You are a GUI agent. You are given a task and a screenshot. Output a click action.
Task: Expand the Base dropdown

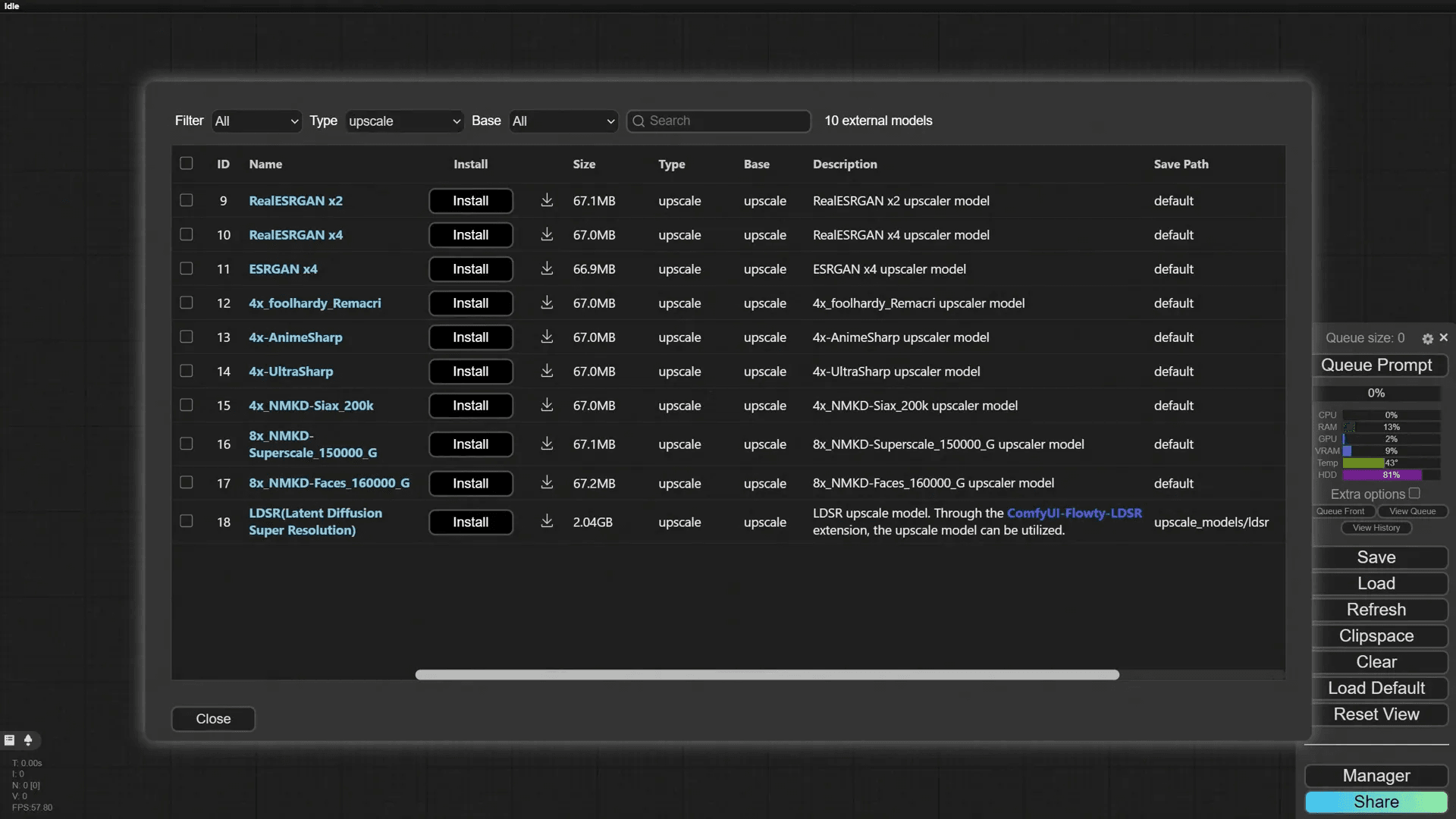pyautogui.click(x=563, y=121)
